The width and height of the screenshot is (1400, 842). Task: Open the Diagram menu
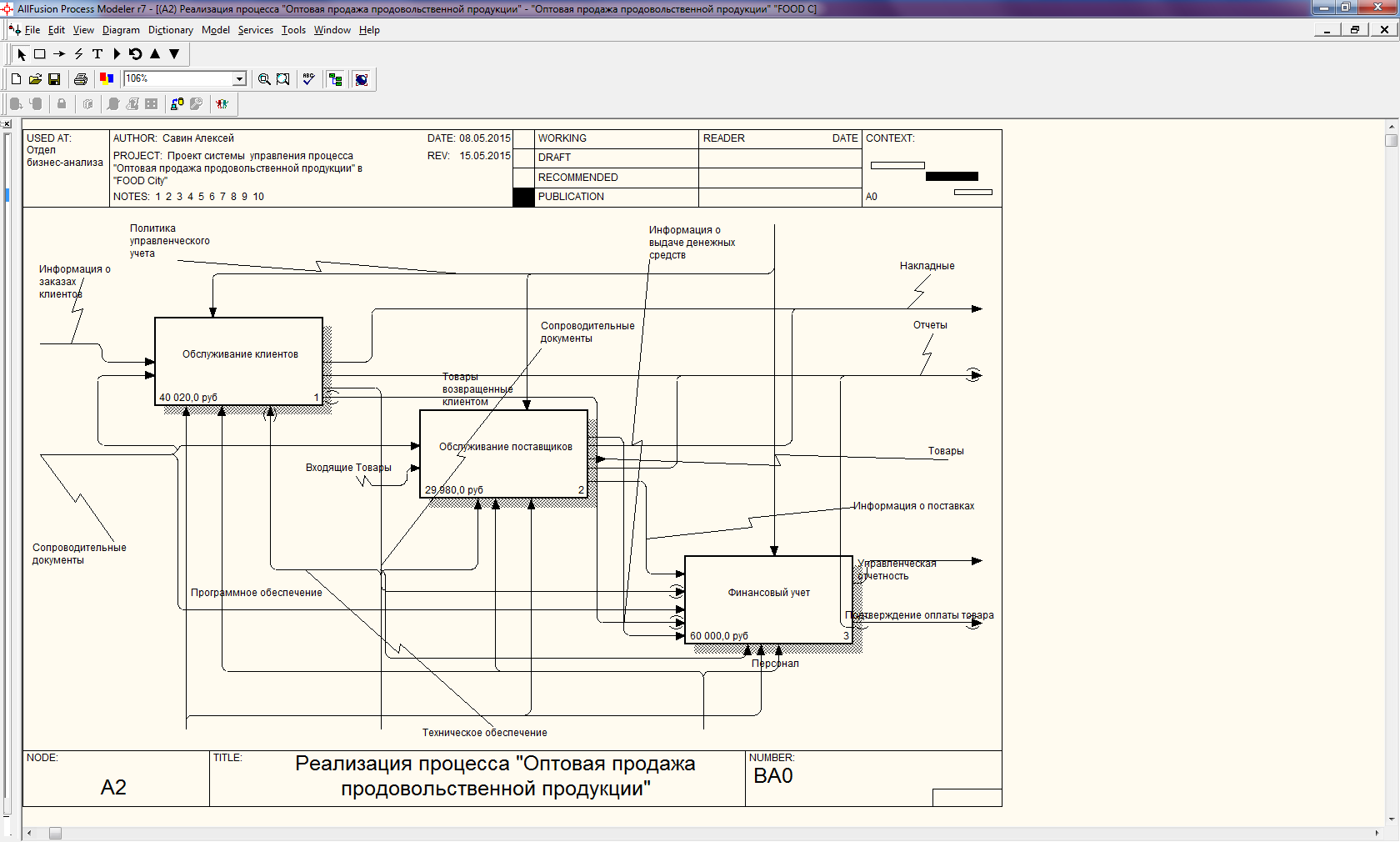(x=121, y=30)
